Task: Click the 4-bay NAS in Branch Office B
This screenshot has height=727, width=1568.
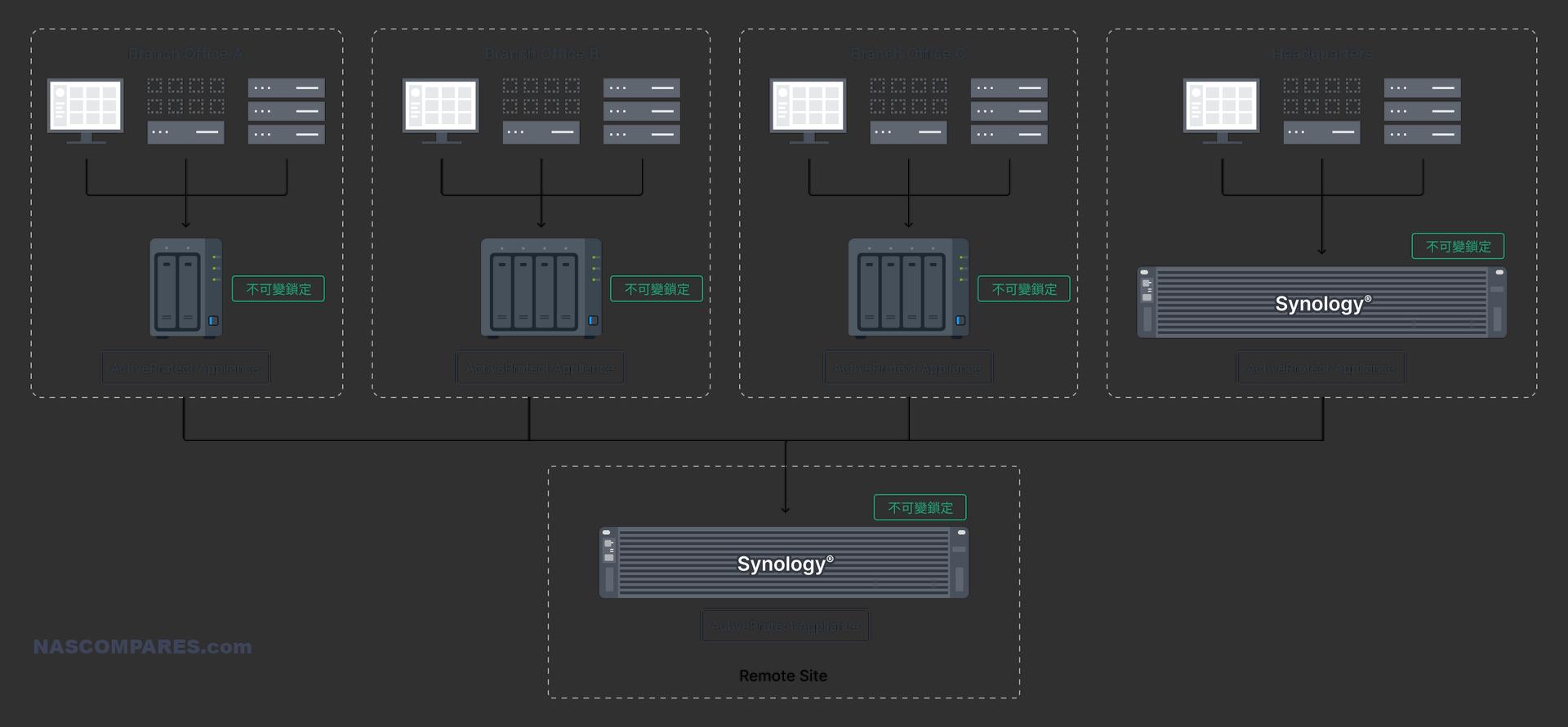Action: tap(541, 288)
